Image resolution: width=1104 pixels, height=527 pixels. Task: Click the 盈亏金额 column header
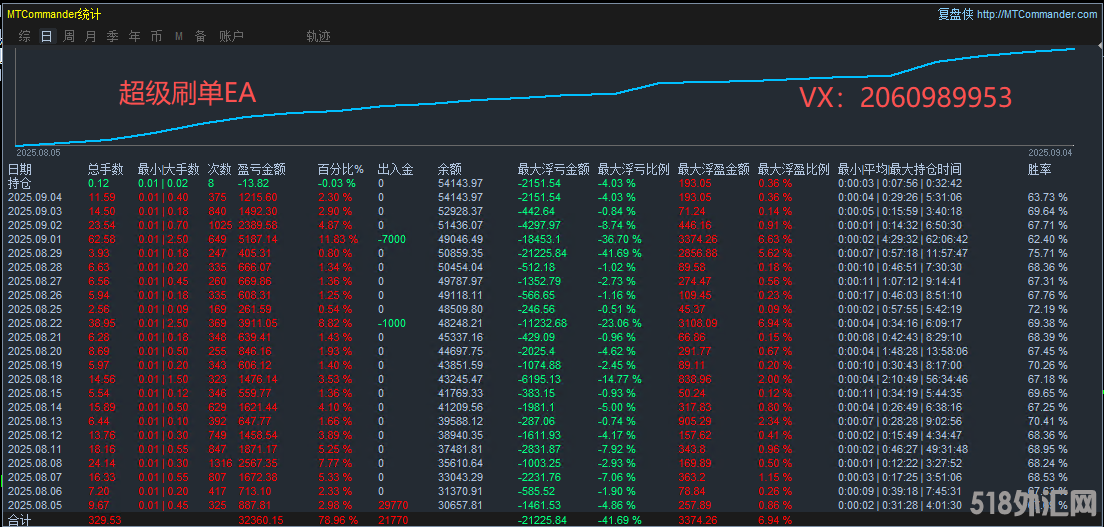click(x=261, y=169)
